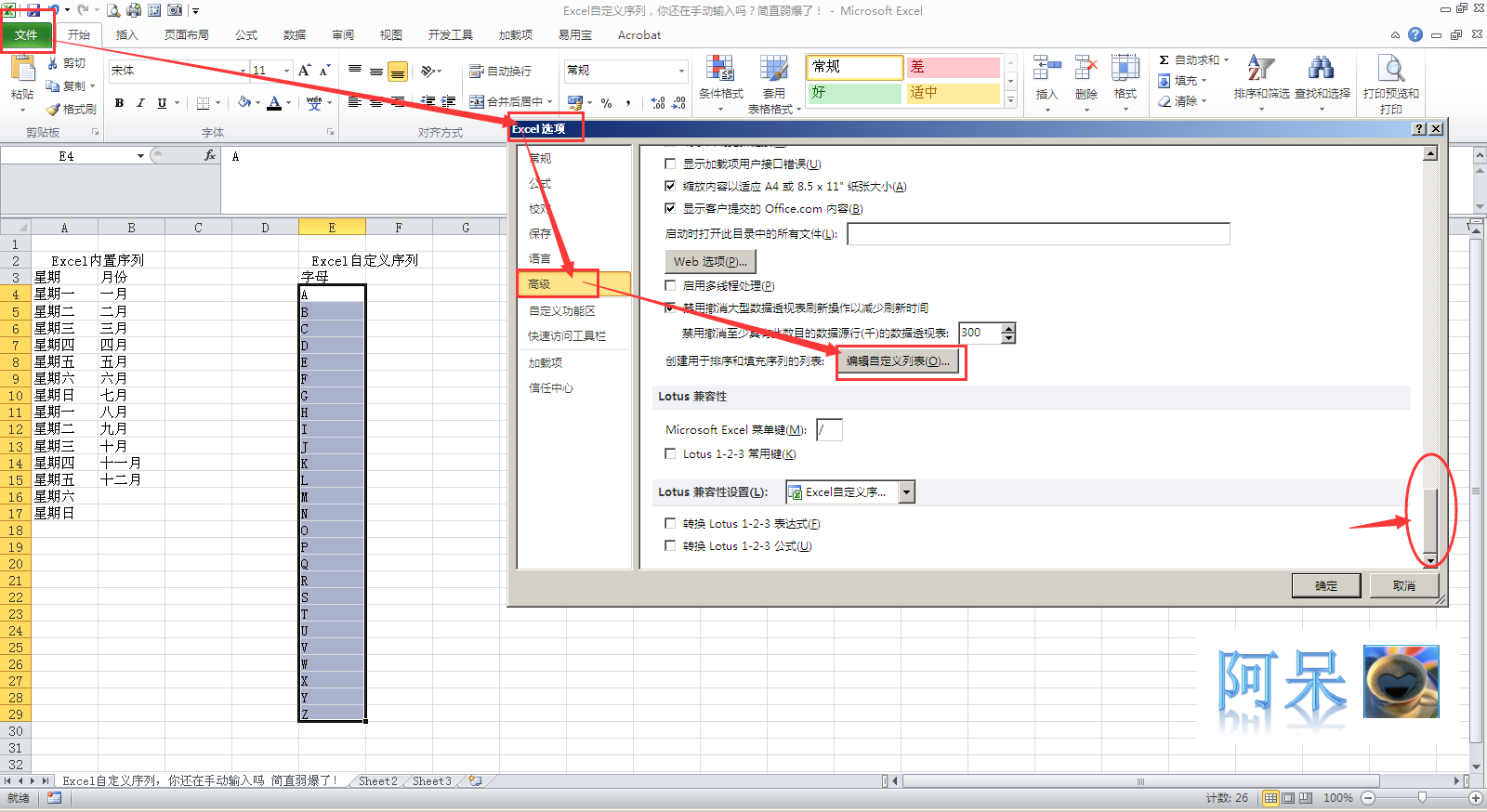Click the insert function fx icon
Viewport: 1487px width, 812px height.
coord(210,156)
